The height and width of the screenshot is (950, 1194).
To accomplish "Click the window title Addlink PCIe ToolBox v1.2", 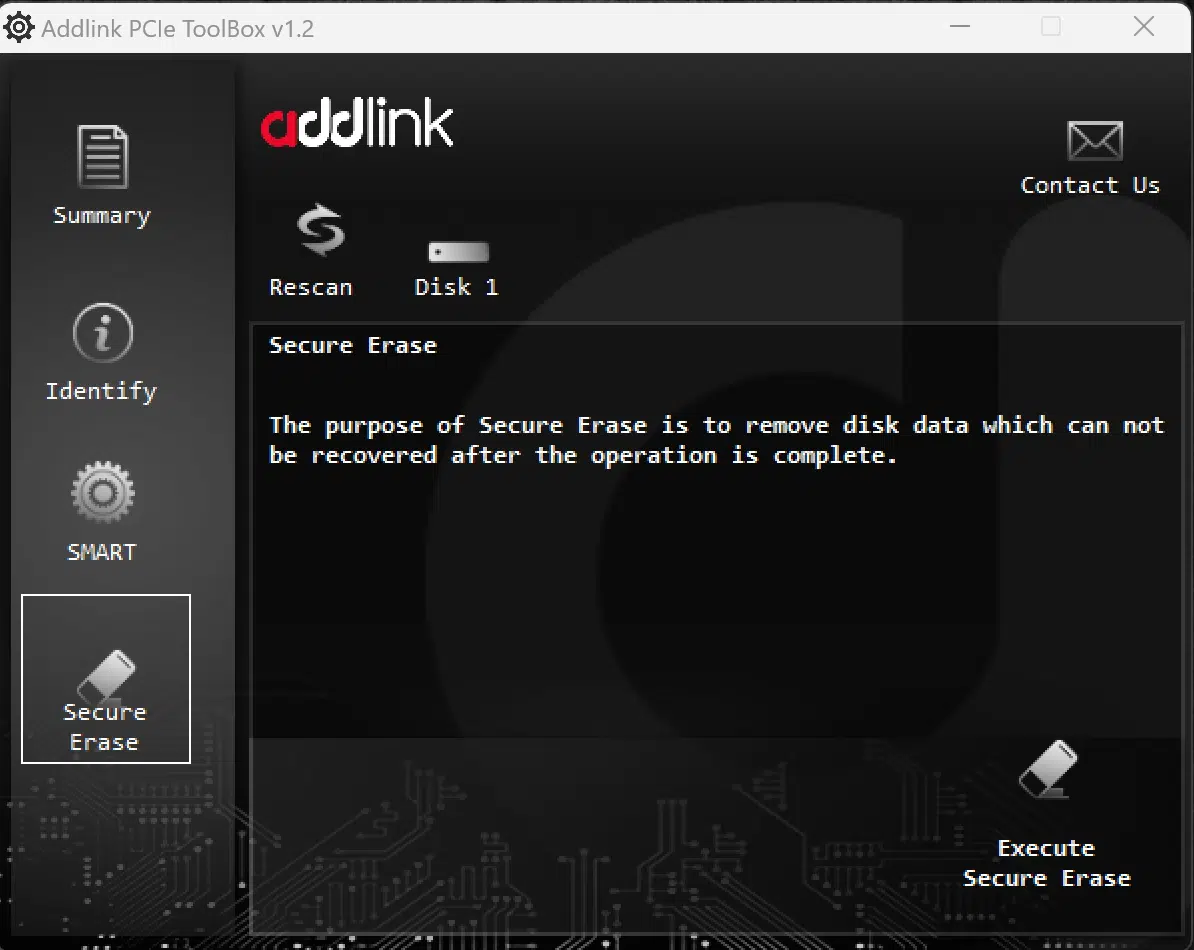I will tap(177, 29).
